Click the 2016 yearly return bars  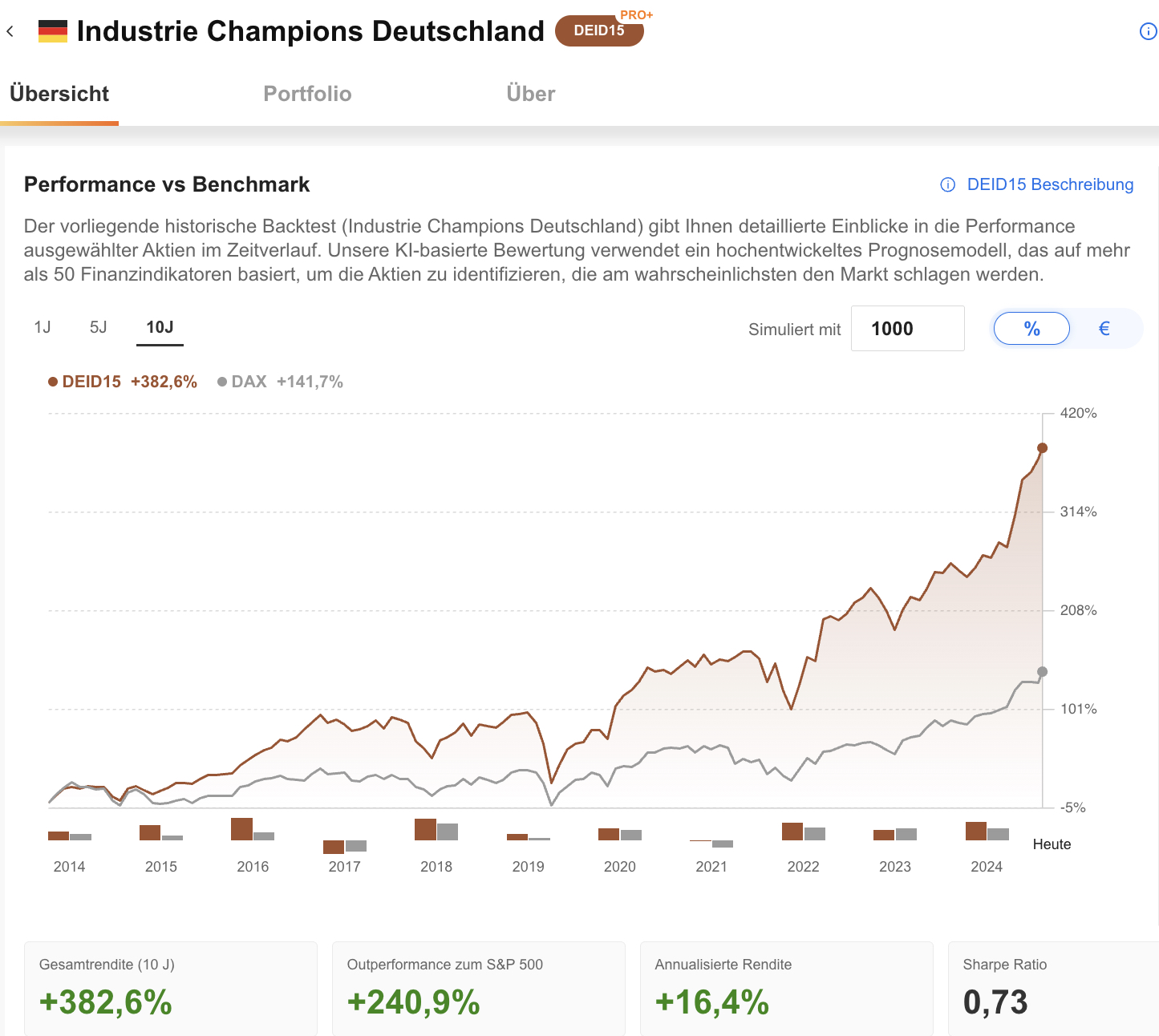253,829
